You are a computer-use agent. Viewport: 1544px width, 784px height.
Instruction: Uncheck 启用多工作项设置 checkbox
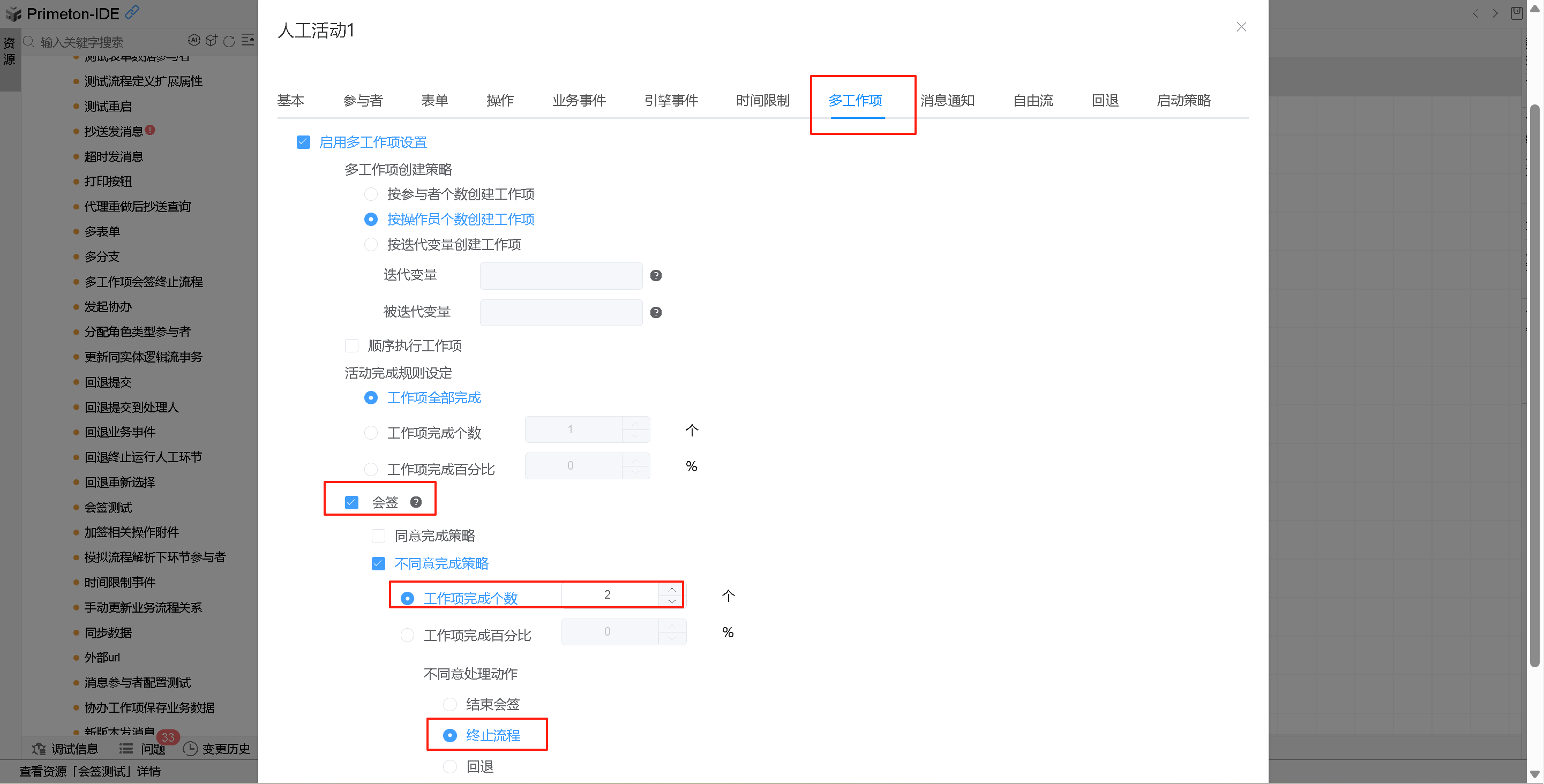pyautogui.click(x=303, y=142)
